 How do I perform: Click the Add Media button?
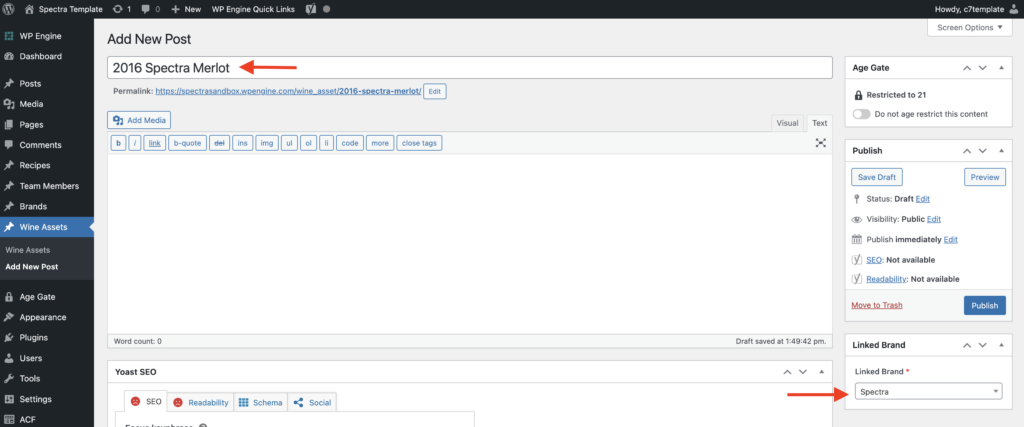[x=139, y=120]
